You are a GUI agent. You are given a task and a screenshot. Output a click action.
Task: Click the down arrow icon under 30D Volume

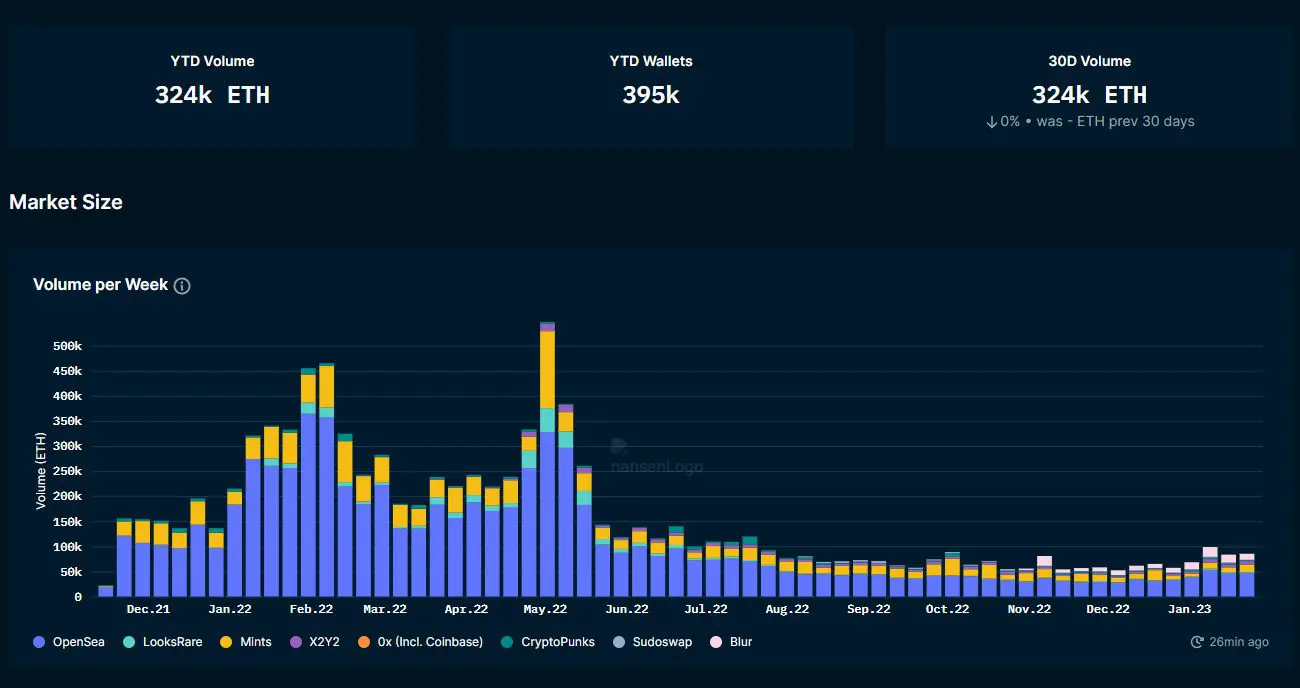click(991, 121)
